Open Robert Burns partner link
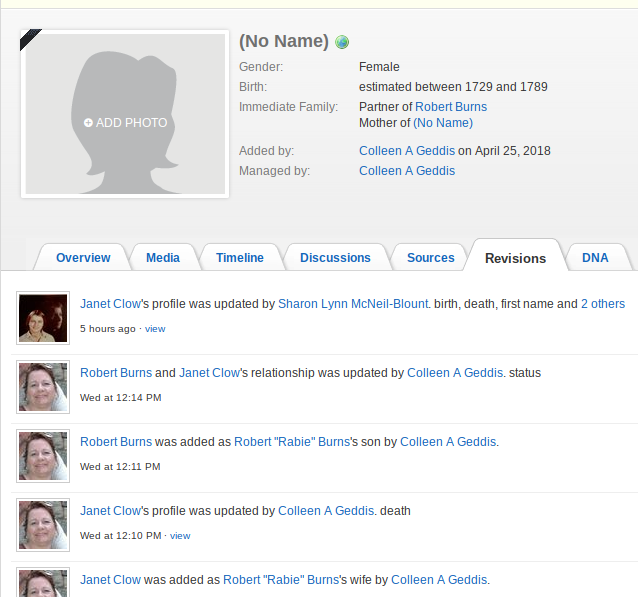 point(451,107)
